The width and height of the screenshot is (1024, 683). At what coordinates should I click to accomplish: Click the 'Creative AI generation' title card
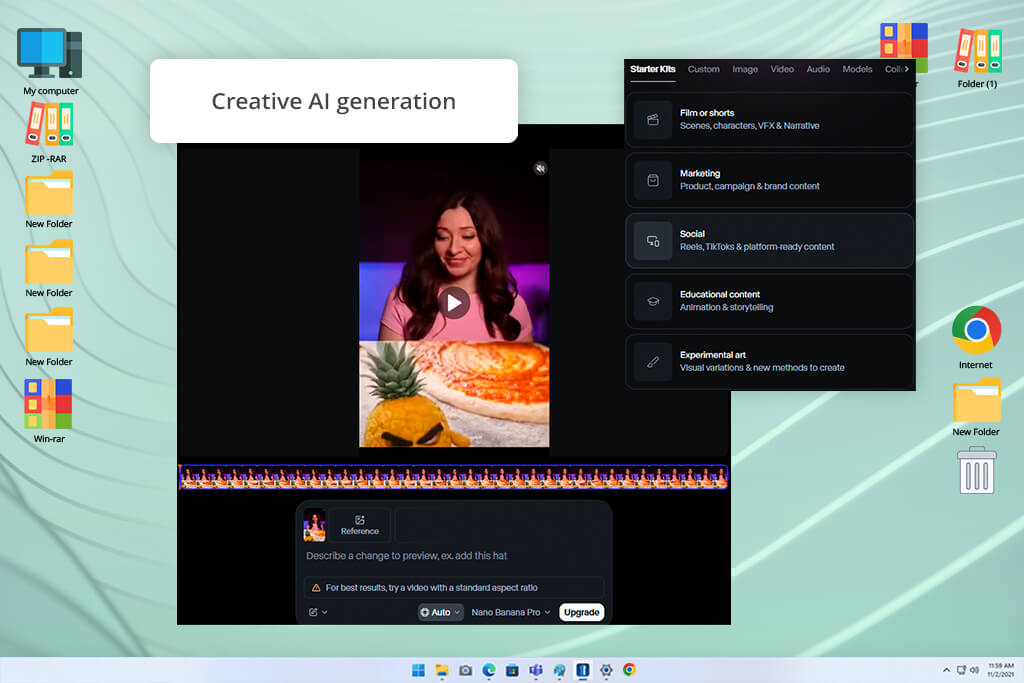click(334, 101)
